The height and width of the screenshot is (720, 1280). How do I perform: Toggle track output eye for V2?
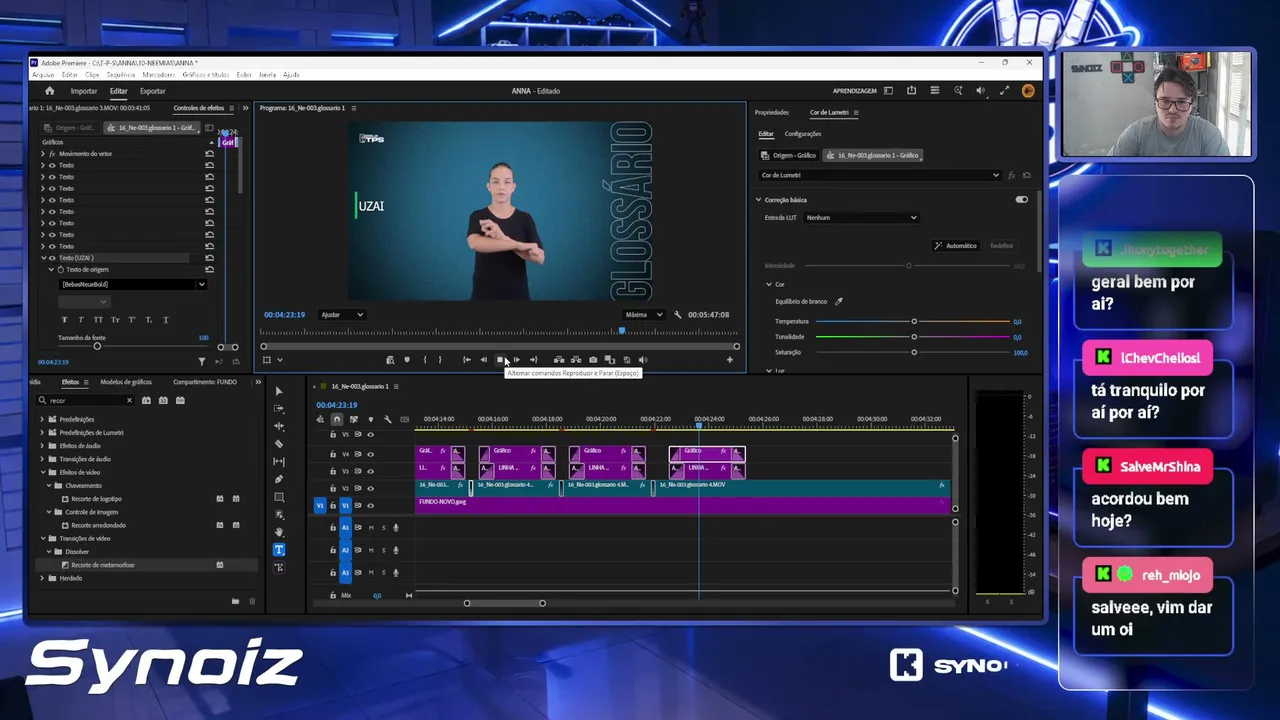(x=370, y=488)
